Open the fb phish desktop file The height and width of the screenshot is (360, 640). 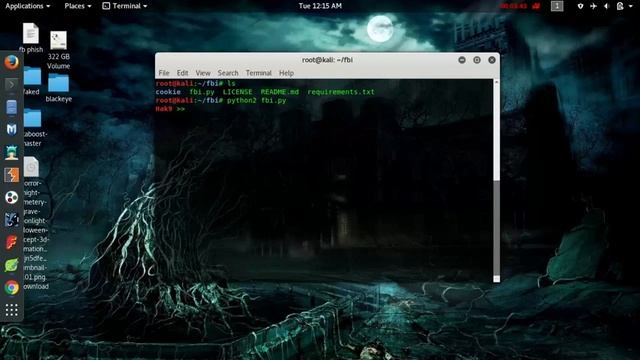(x=31, y=38)
